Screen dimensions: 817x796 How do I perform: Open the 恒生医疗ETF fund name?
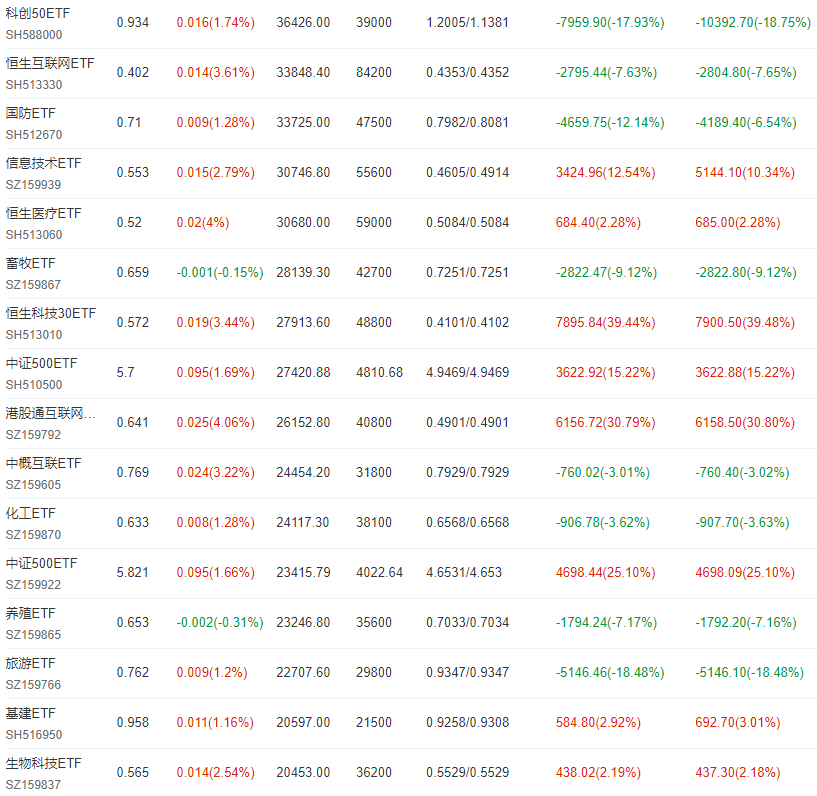[x=43, y=213]
